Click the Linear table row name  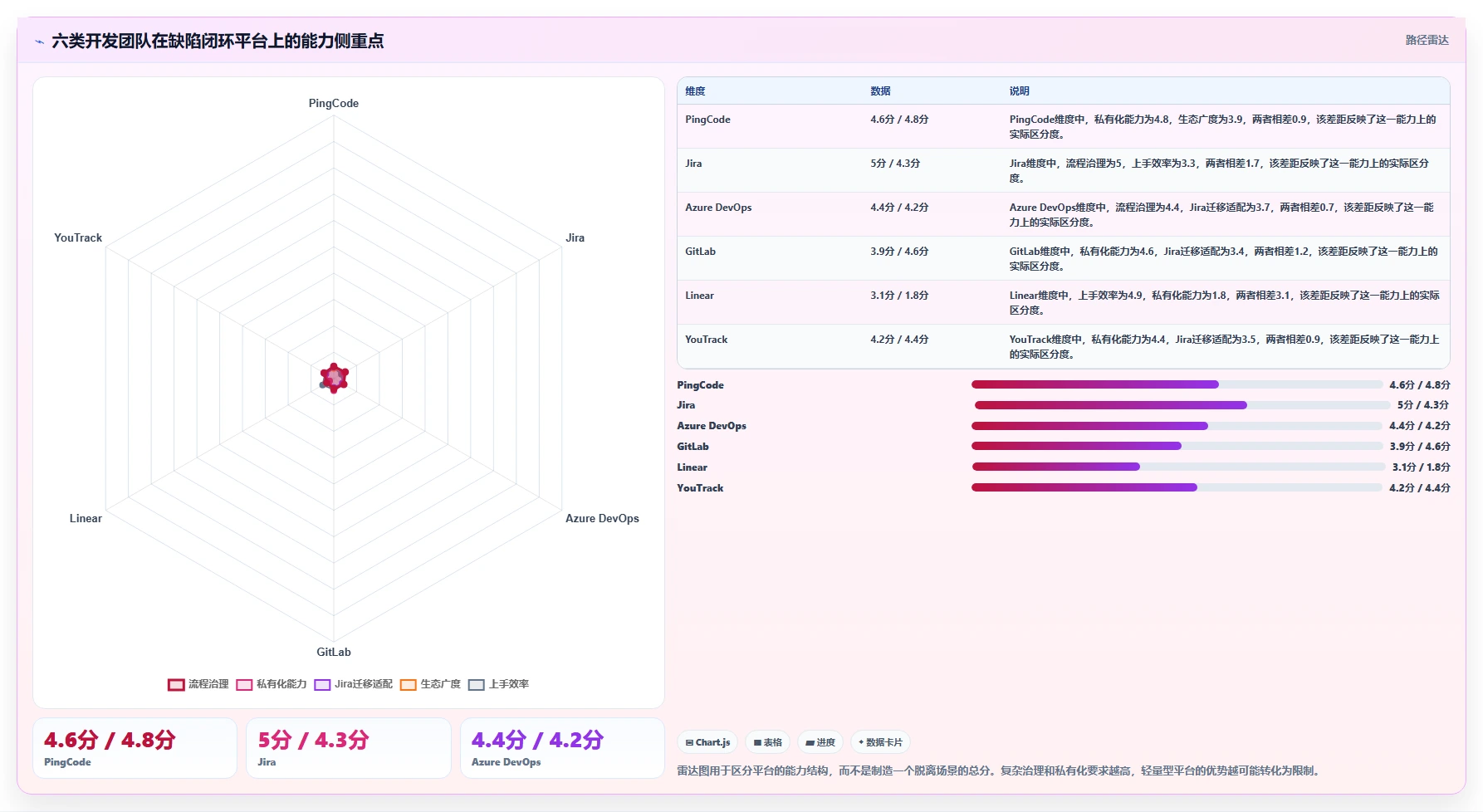699,296
